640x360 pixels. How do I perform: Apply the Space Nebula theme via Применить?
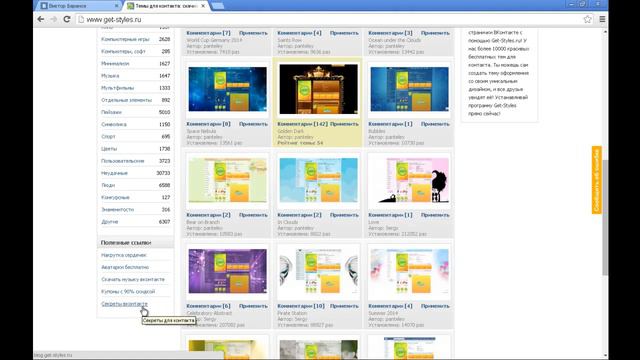pos(253,124)
